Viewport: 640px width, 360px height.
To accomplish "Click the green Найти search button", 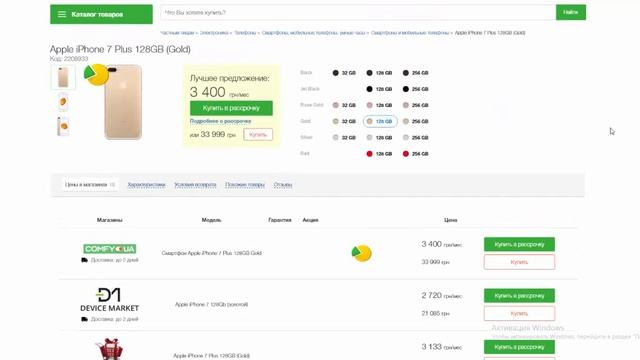I will click(x=571, y=12).
